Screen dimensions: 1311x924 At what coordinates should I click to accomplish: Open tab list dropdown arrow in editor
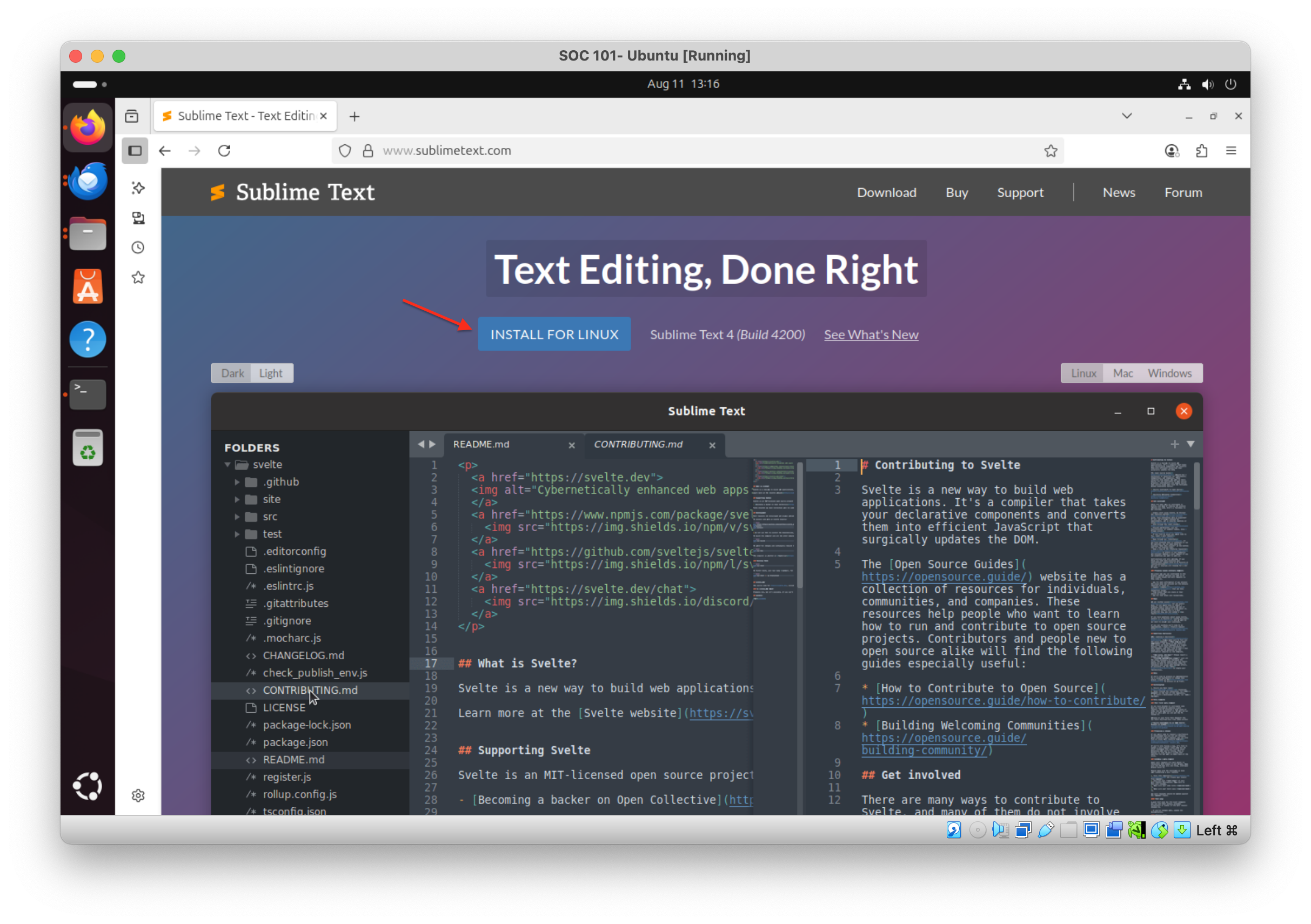coord(1190,444)
